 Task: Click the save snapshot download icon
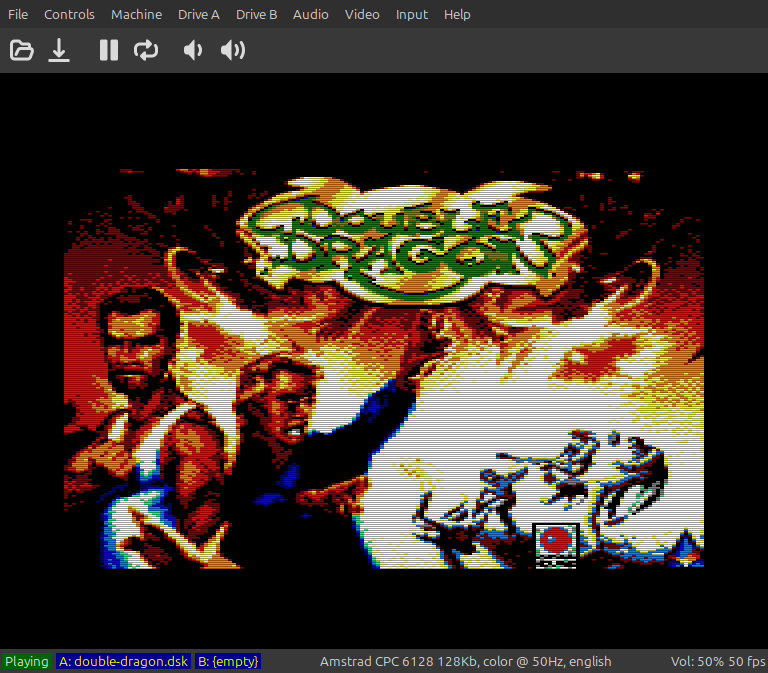point(59,50)
